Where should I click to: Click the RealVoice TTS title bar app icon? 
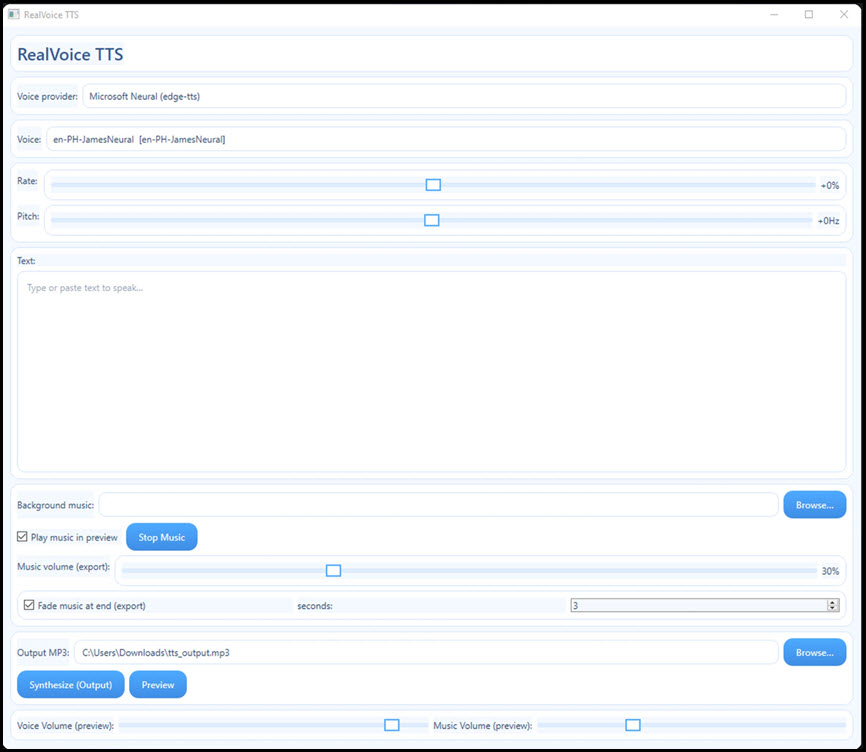14,14
